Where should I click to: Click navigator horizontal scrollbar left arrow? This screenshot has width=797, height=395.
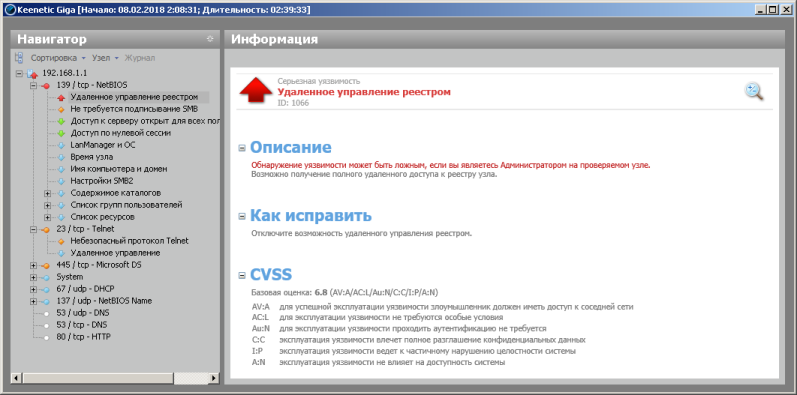16,378
